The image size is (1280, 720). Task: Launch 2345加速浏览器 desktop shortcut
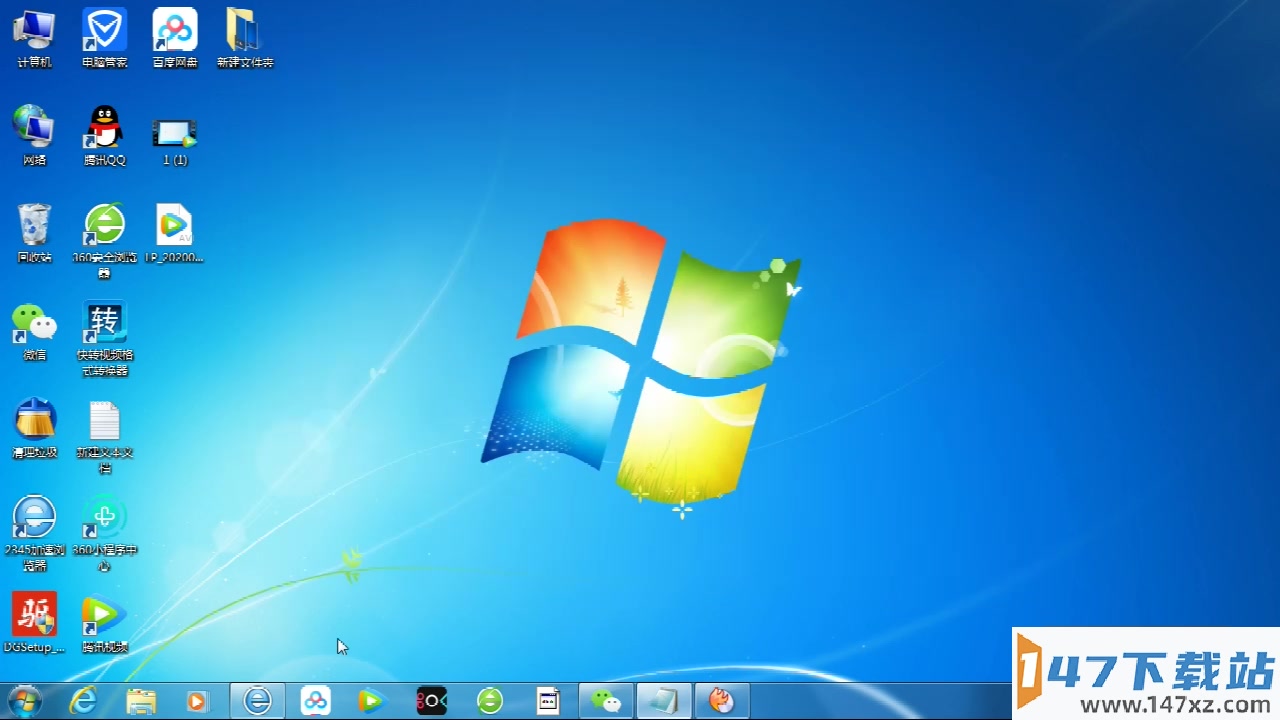click(34, 533)
